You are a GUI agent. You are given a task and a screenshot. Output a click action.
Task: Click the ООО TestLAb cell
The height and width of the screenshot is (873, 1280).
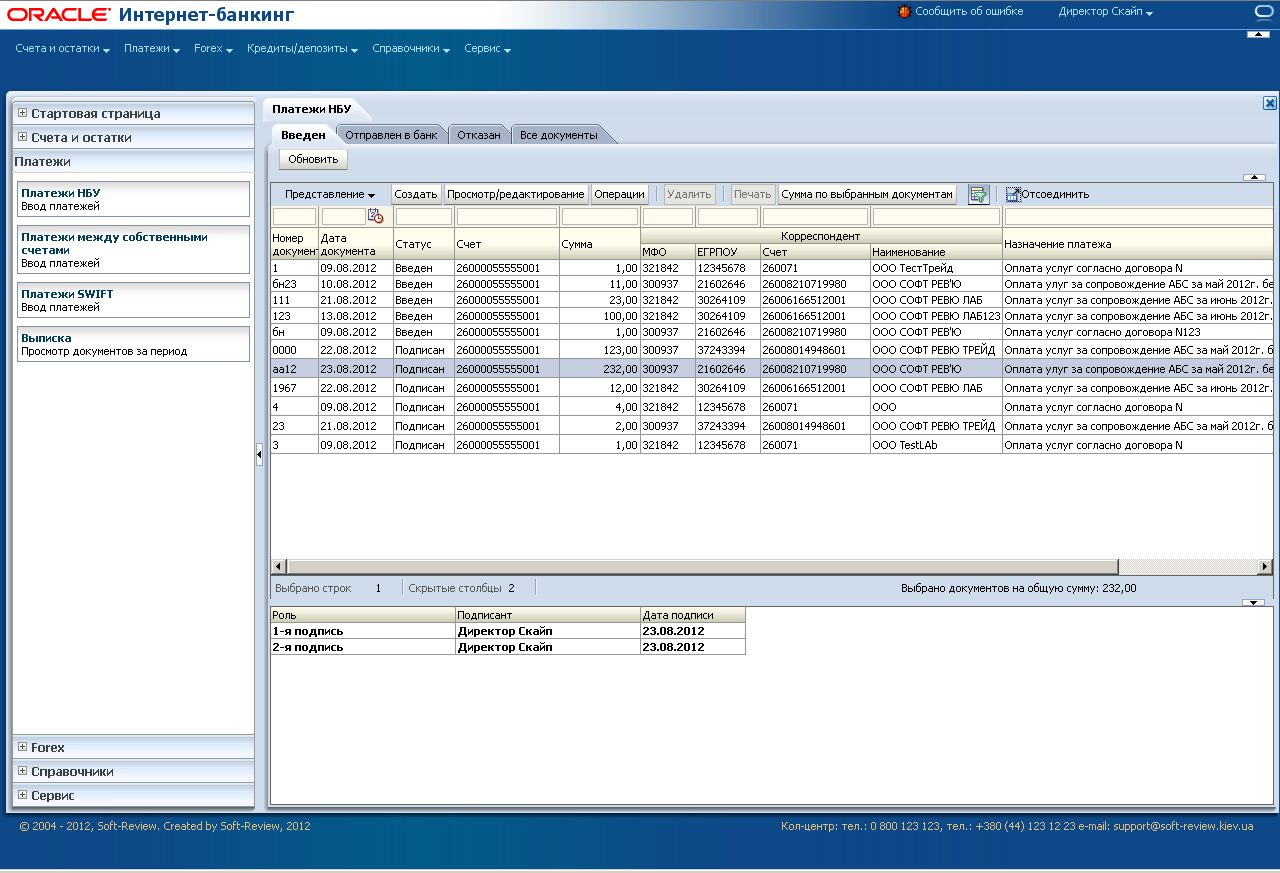(936, 445)
